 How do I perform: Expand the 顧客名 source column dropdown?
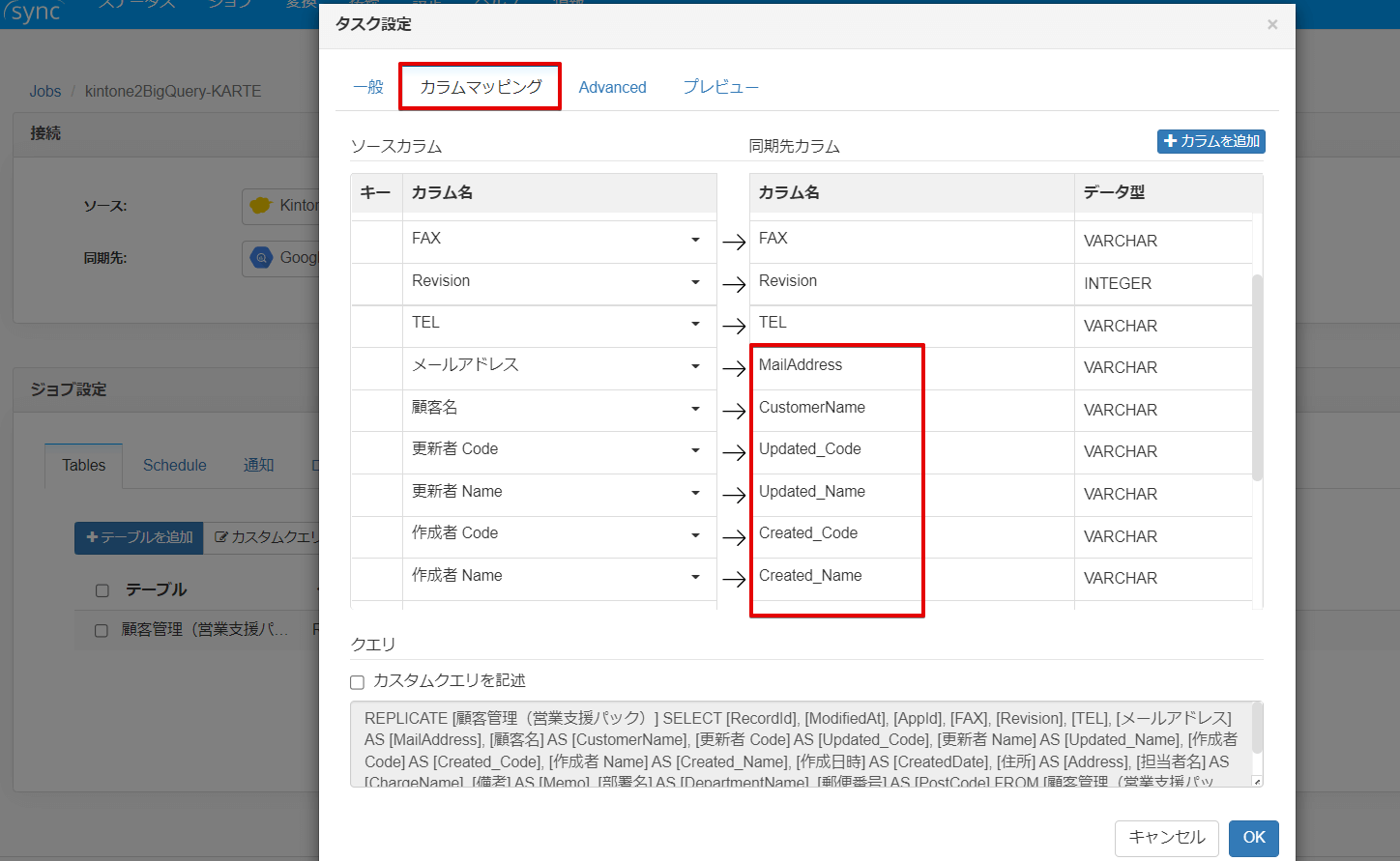[695, 409]
